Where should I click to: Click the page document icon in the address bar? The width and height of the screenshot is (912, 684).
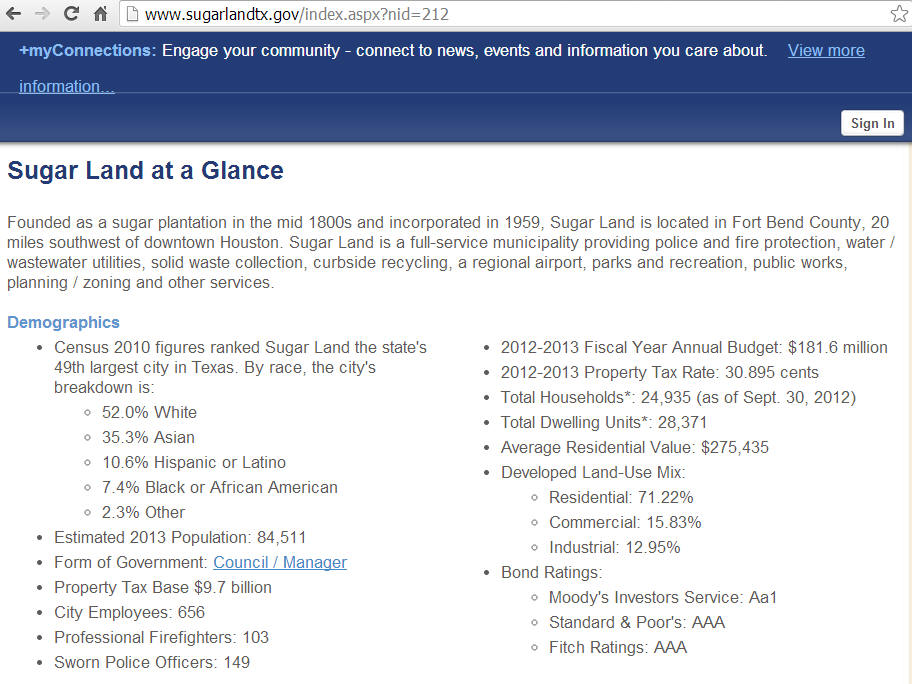click(133, 14)
